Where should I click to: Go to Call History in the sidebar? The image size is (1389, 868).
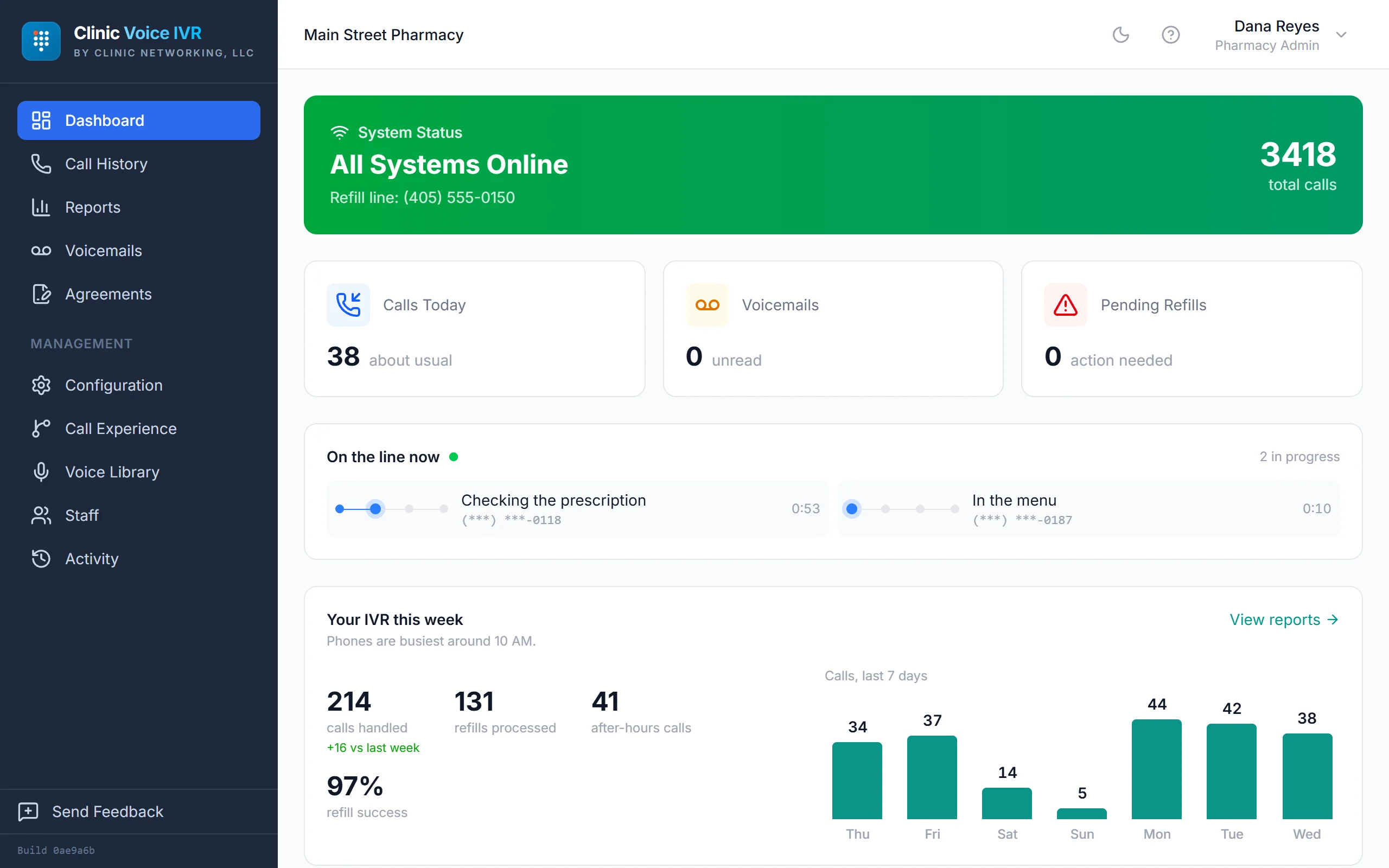(x=138, y=164)
